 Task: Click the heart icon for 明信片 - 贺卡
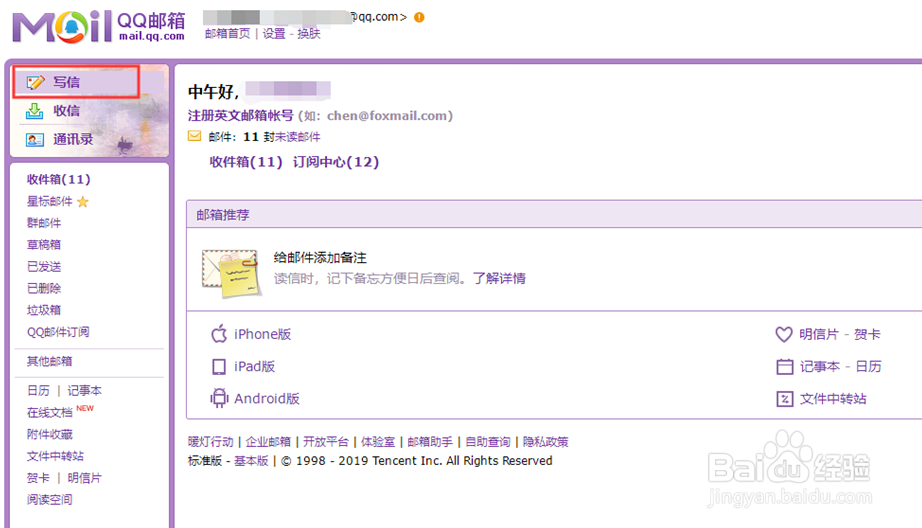click(x=784, y=334)
